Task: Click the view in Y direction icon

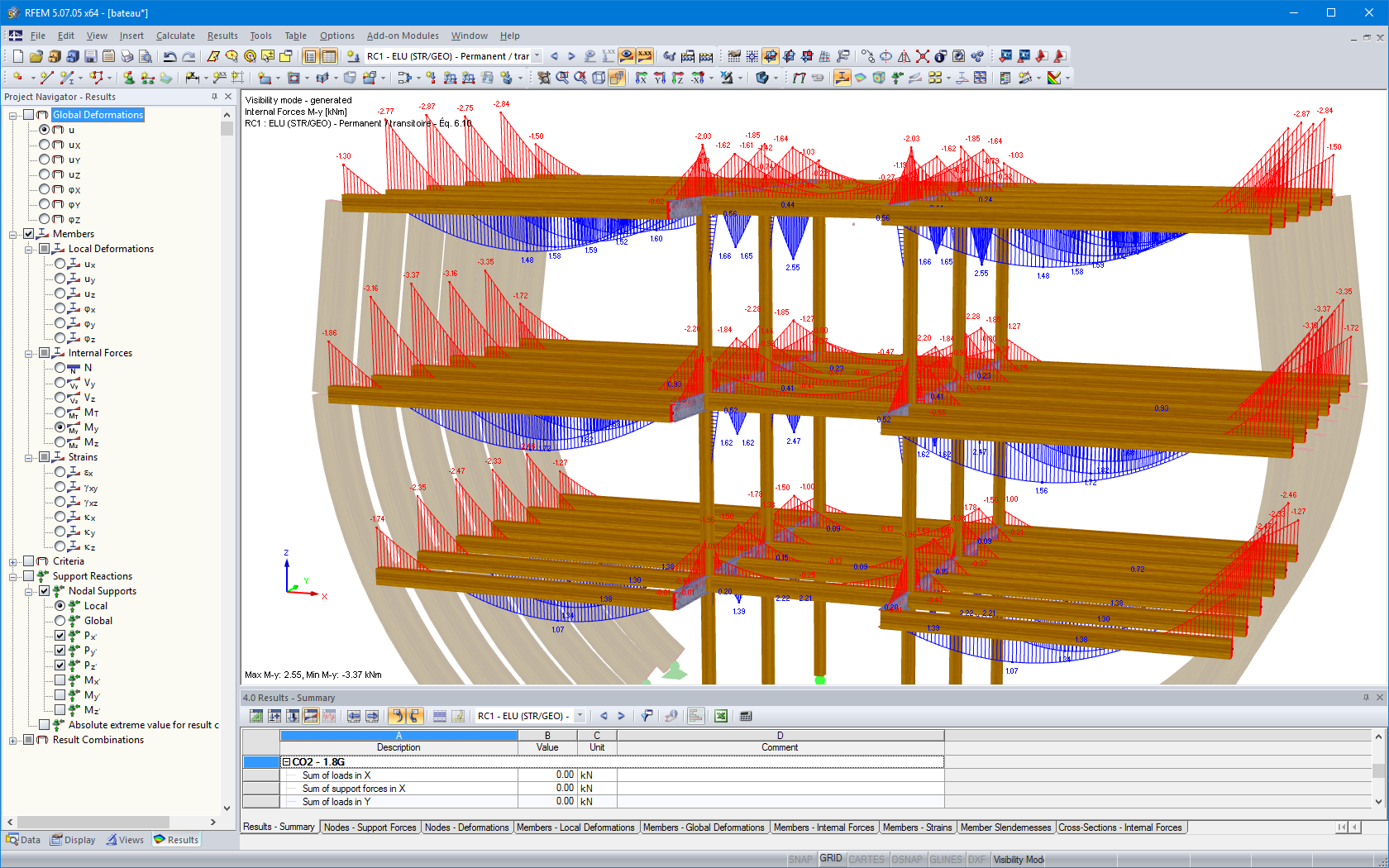Action: (x=660, y=78)
